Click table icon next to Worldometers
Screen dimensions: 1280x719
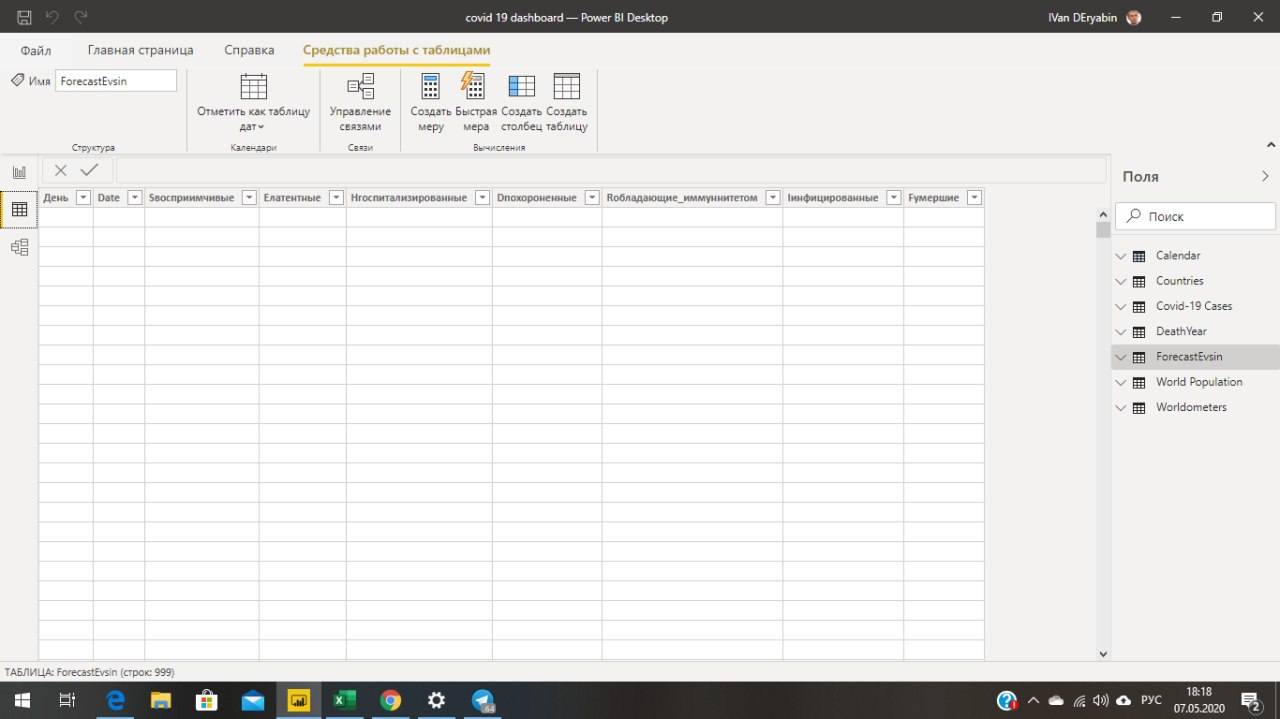pyautogui.click(x=1139, y=408)
